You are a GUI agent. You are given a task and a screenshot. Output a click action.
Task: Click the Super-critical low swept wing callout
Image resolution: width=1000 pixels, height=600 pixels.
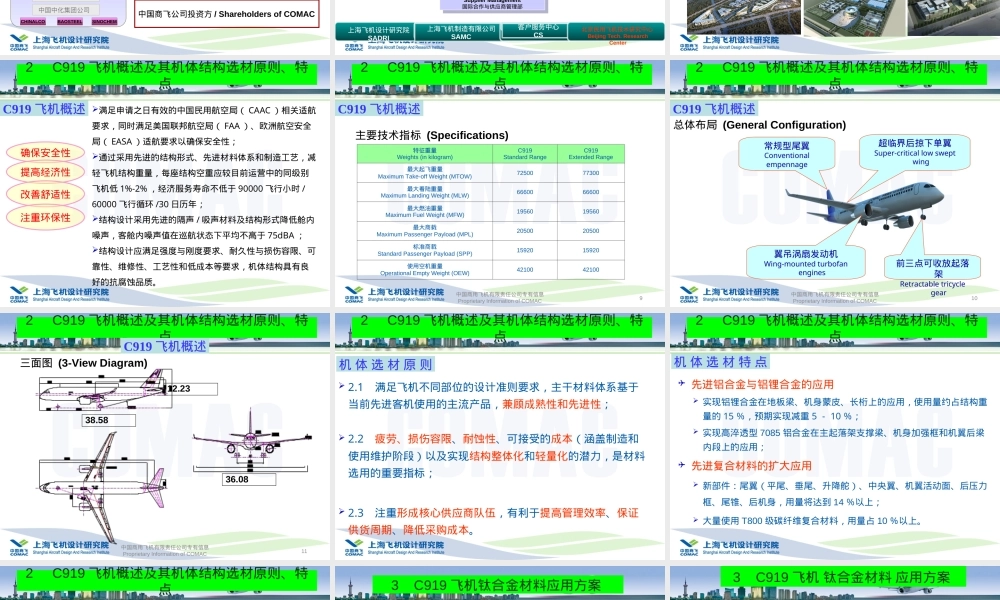(x=915, y=152)
